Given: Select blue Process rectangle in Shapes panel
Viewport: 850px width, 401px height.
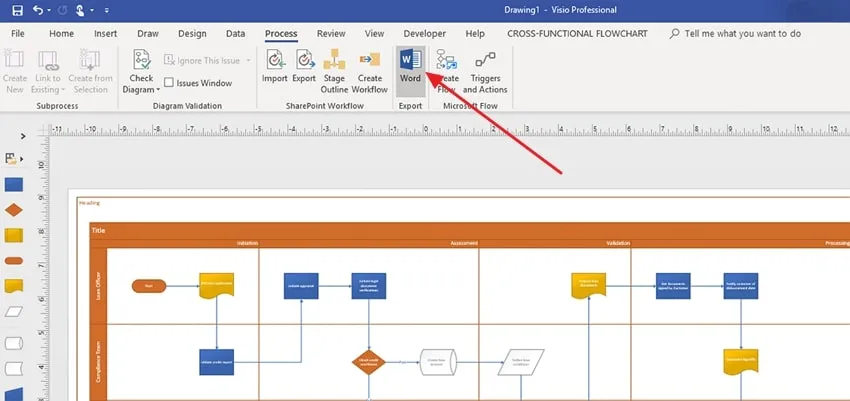Looking at the screenshot, I should click(x=14, y=185).
